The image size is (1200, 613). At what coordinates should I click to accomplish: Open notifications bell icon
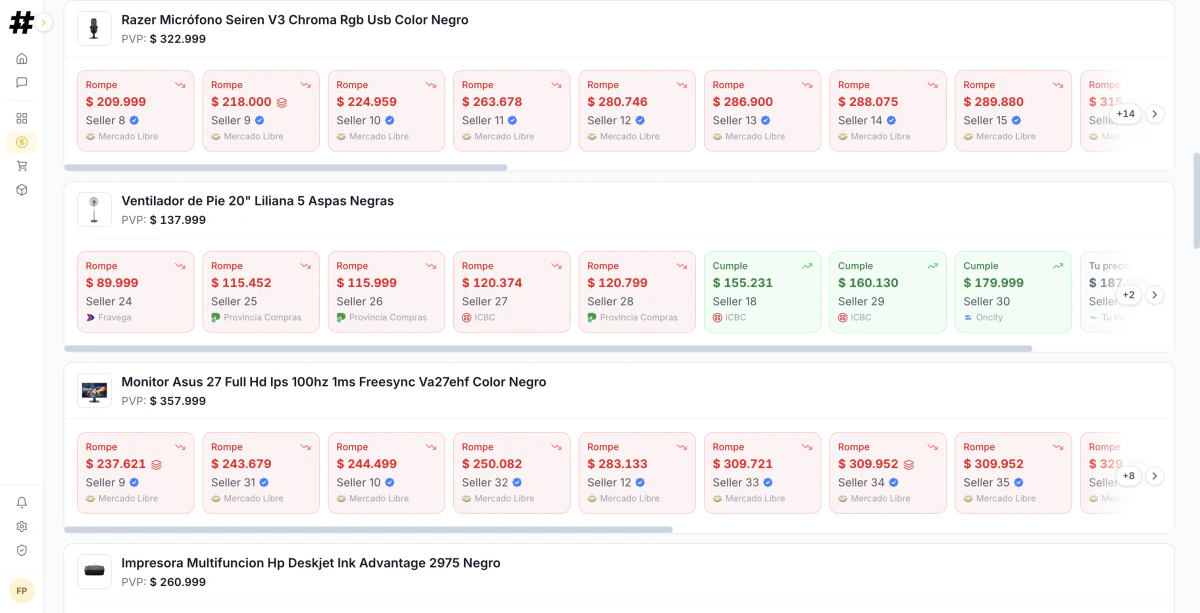(x=22, y=502)
